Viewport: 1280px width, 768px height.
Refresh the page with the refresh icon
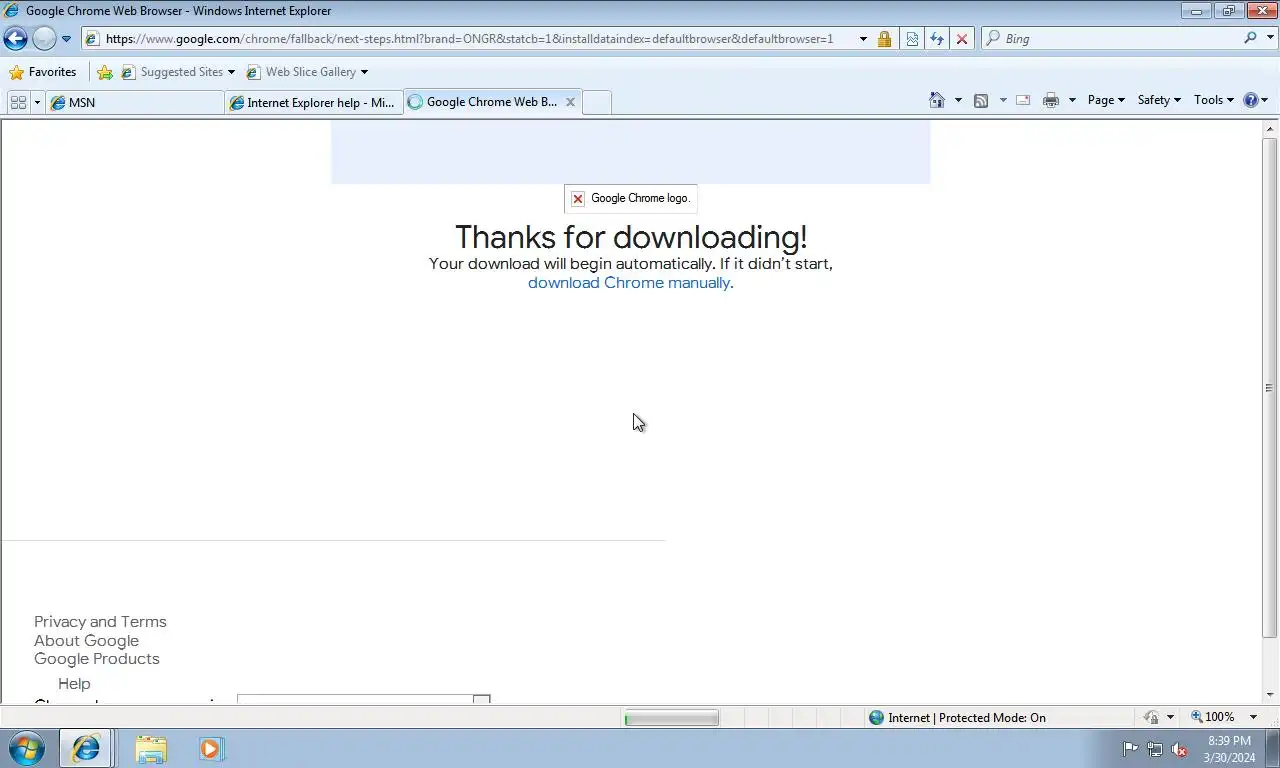[x=937, y=39]
